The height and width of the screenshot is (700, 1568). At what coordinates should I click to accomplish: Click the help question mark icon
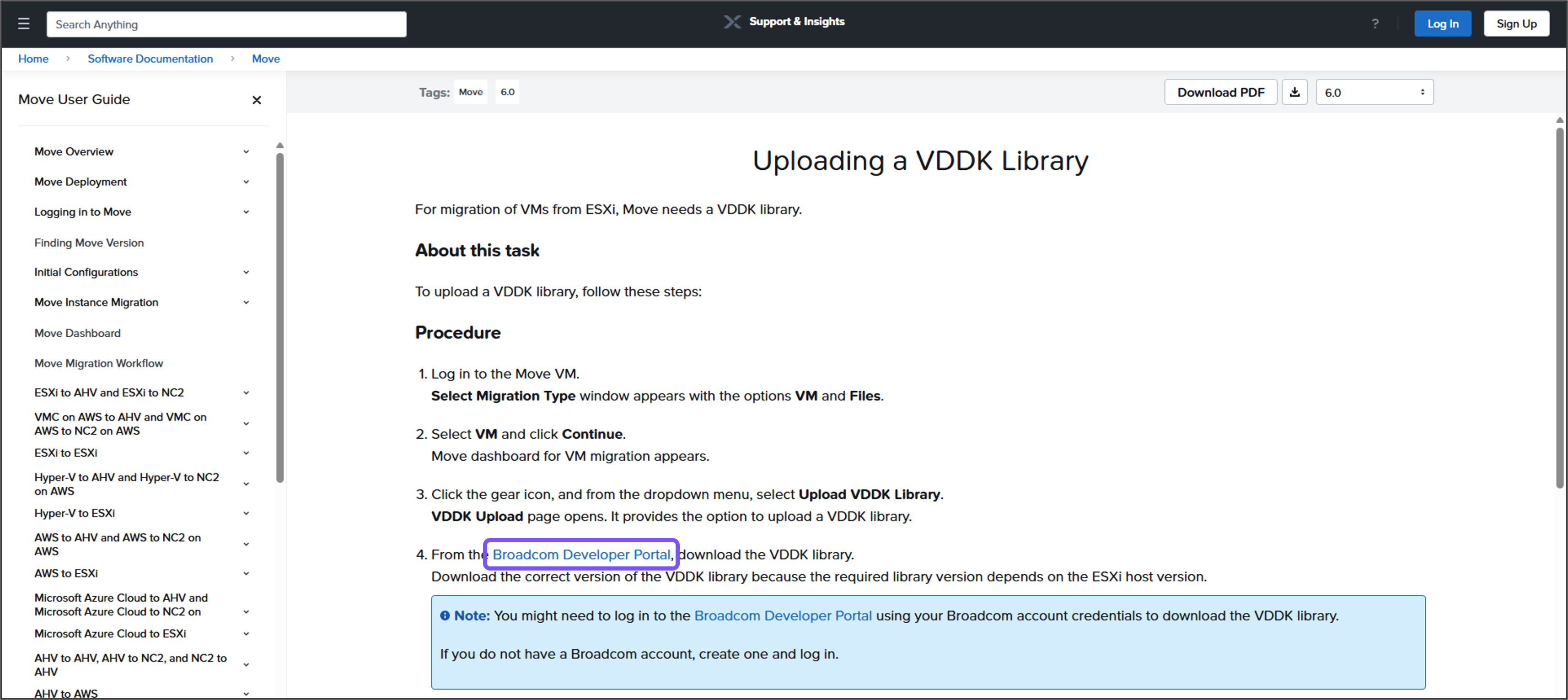pyautogui.click(x=1375, y=24)
